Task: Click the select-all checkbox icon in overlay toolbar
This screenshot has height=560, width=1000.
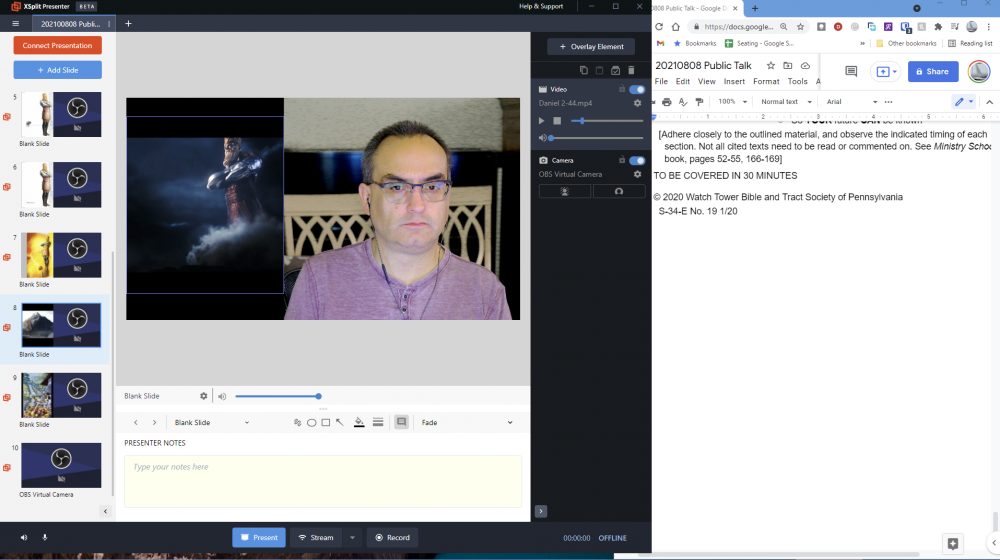Action: point(615,70)
